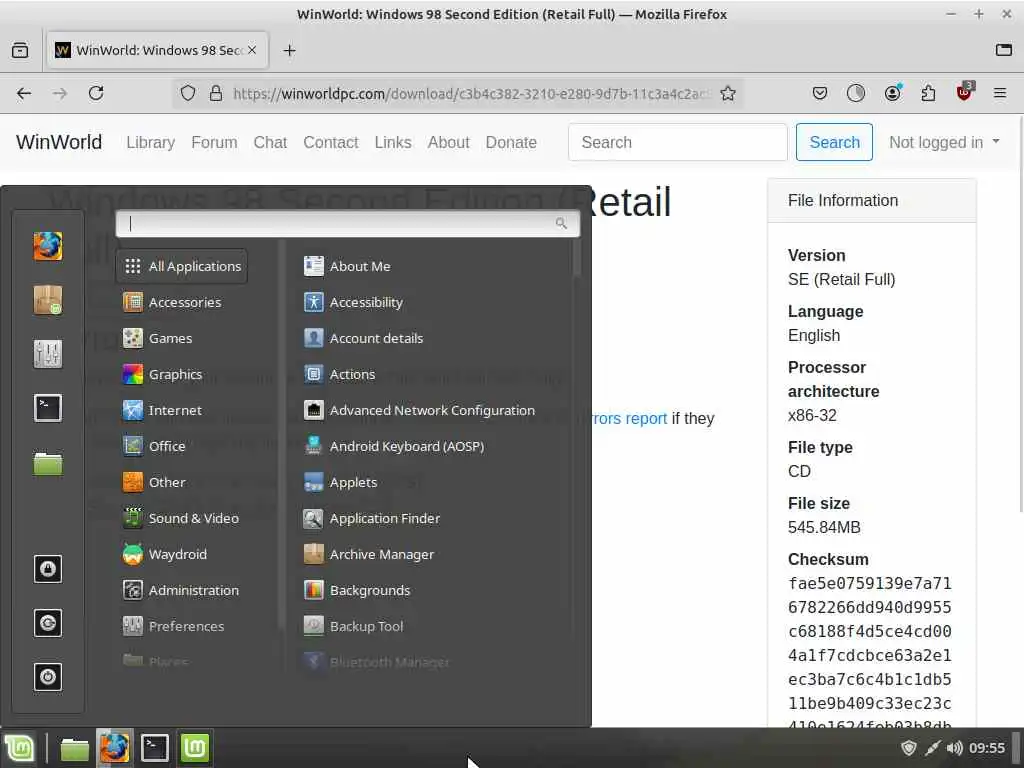Open a new tab with plus button
Image resolution: width=1024 pixels, height=768 pixels.
pyautogui.click(x=289, y=50)
